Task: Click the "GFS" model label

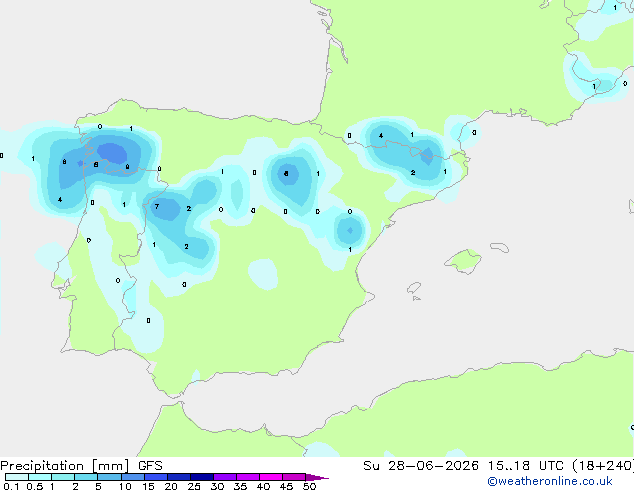Action: click(150, 466)
